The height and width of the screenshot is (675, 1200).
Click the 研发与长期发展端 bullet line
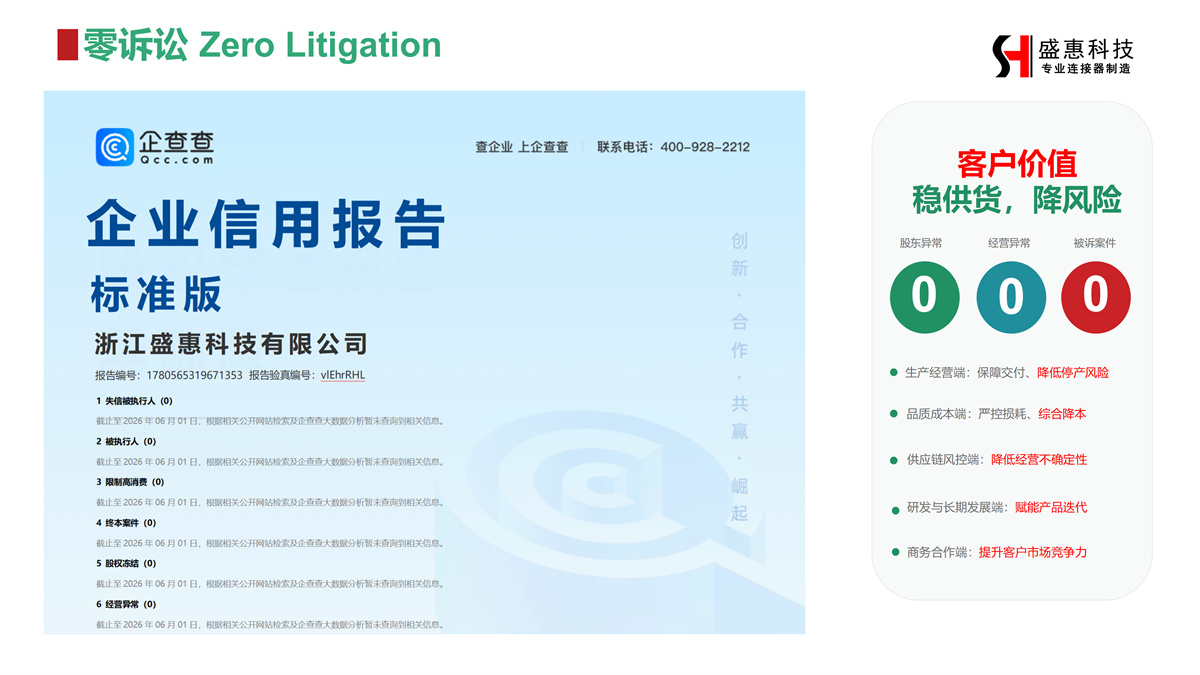click(989, 507)
